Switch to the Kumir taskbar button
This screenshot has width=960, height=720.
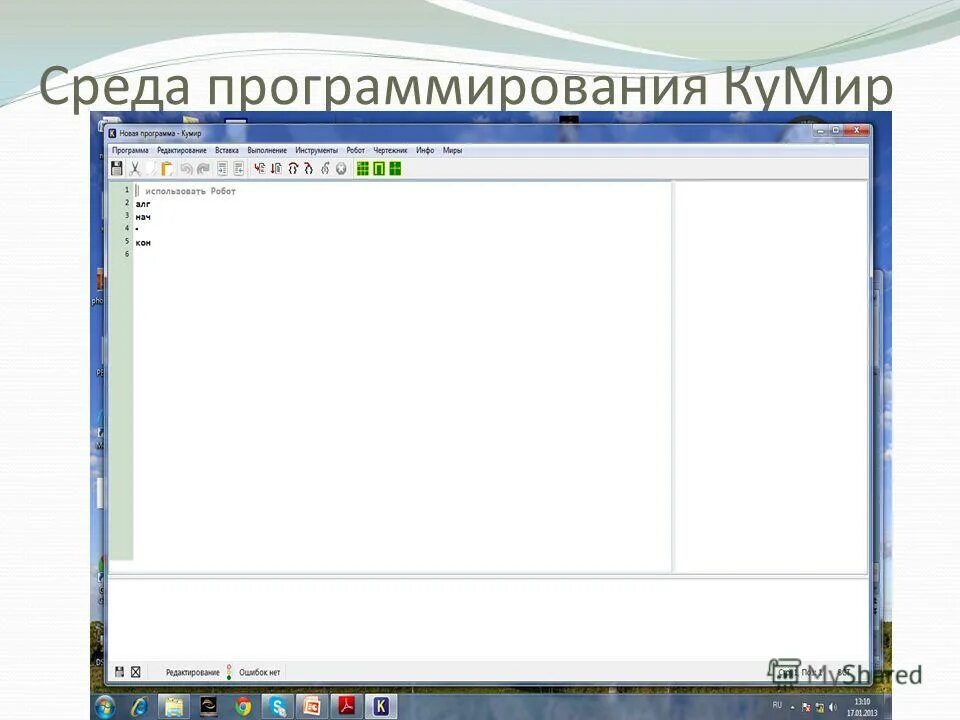click(381, 707)
